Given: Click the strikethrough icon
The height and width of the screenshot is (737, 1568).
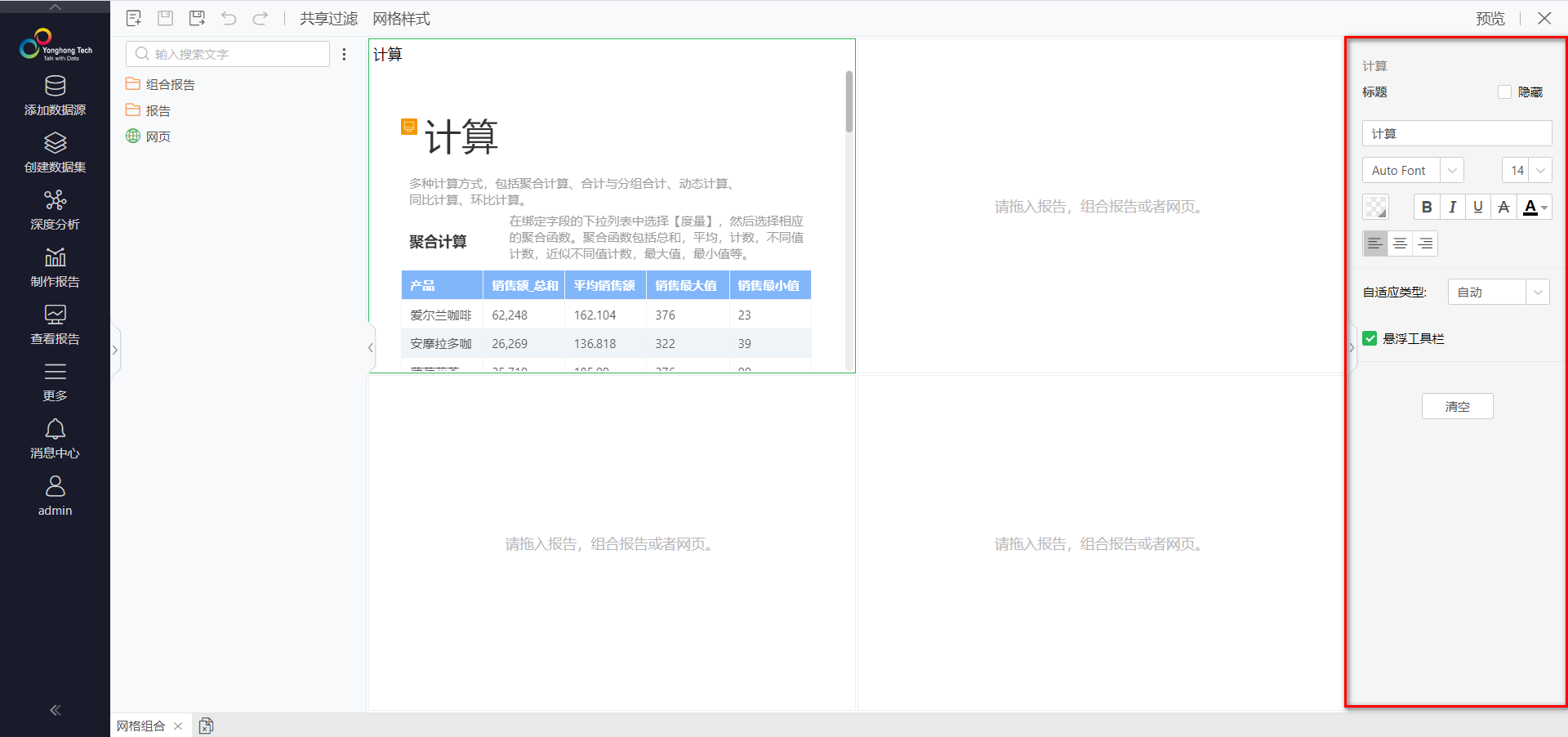Looking at the screenshot, I should [x=1503, y=208].
